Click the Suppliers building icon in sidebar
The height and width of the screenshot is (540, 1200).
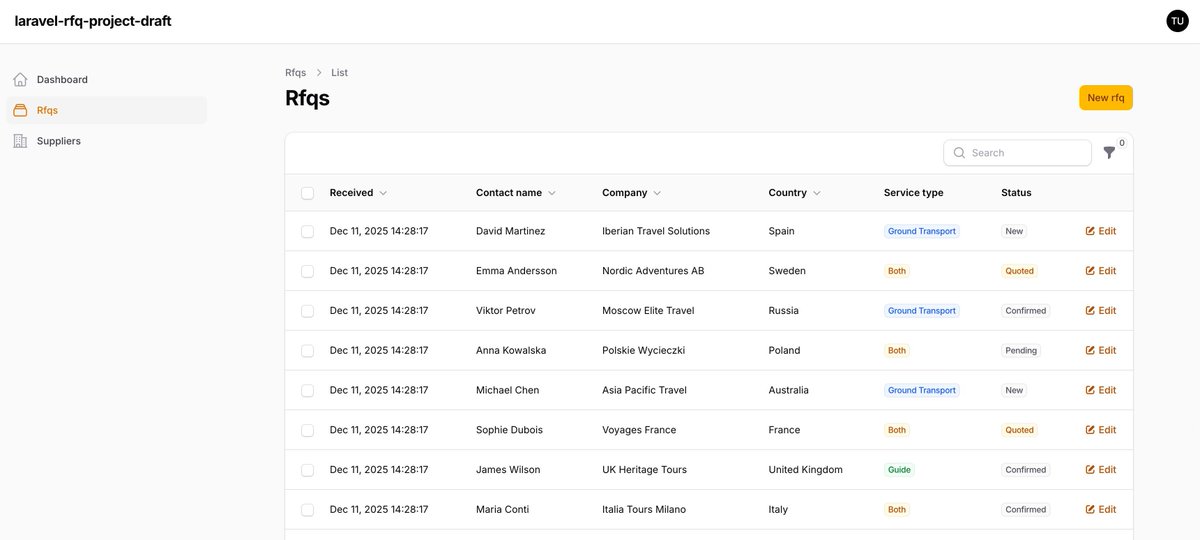(20, 142)
